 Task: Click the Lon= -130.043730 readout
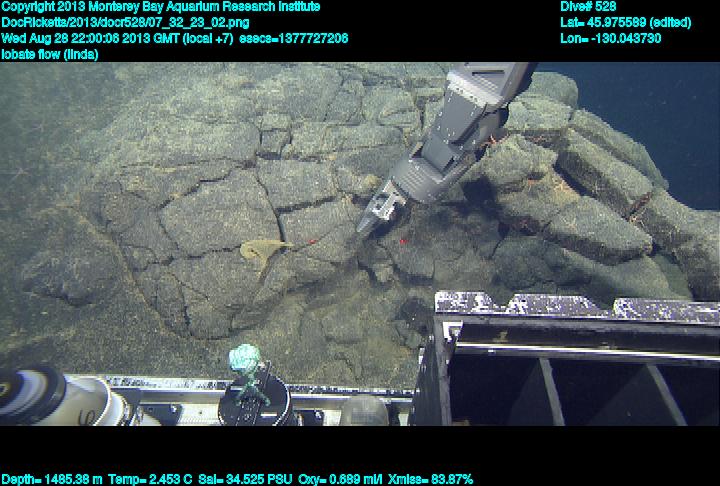[610, 38]
